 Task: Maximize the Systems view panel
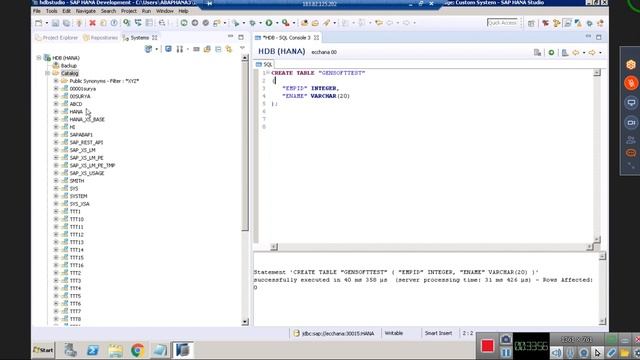tap(241, 37)
